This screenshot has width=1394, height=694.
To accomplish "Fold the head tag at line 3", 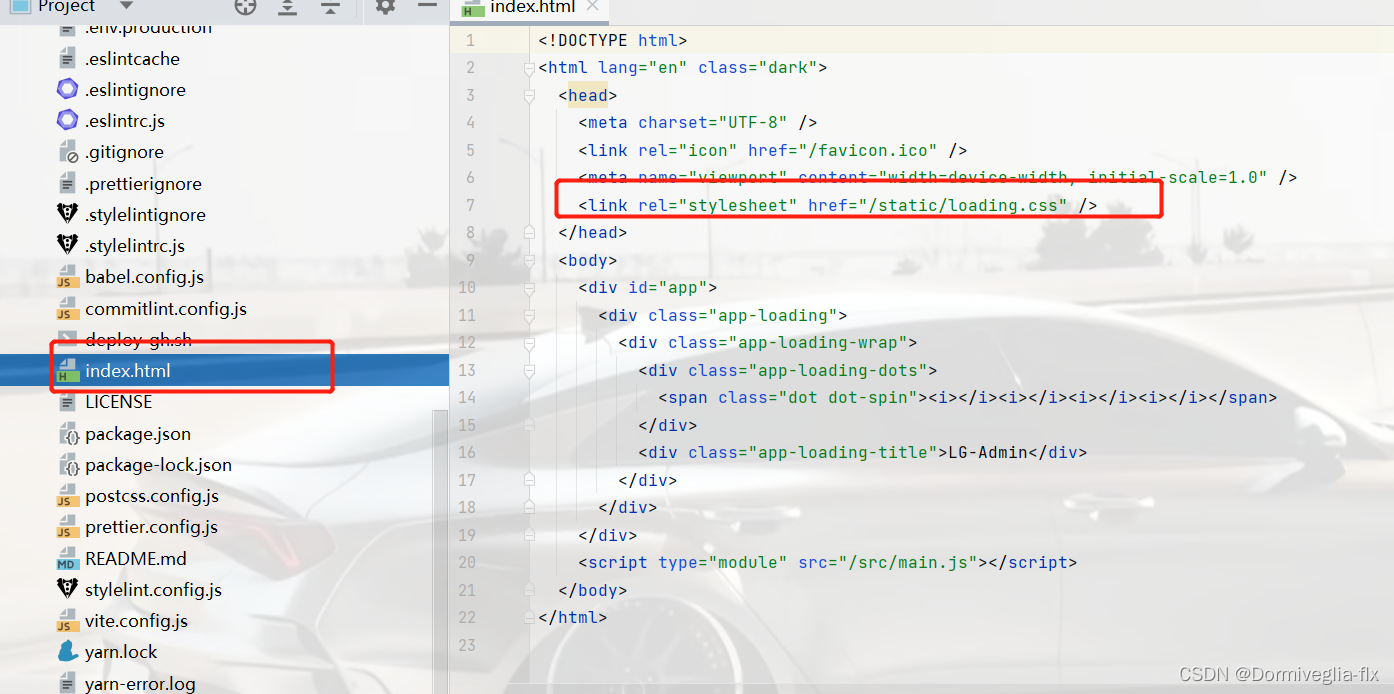I will tap(530, 95).
